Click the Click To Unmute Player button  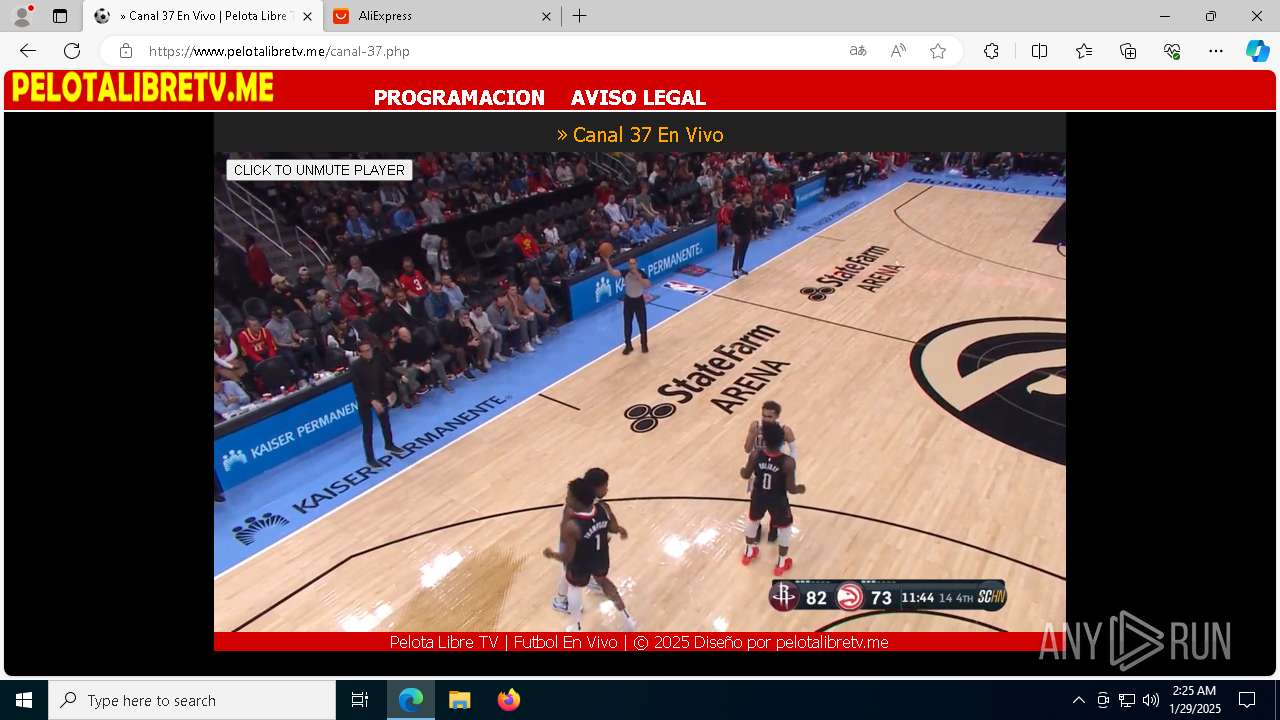coord(319,170)
